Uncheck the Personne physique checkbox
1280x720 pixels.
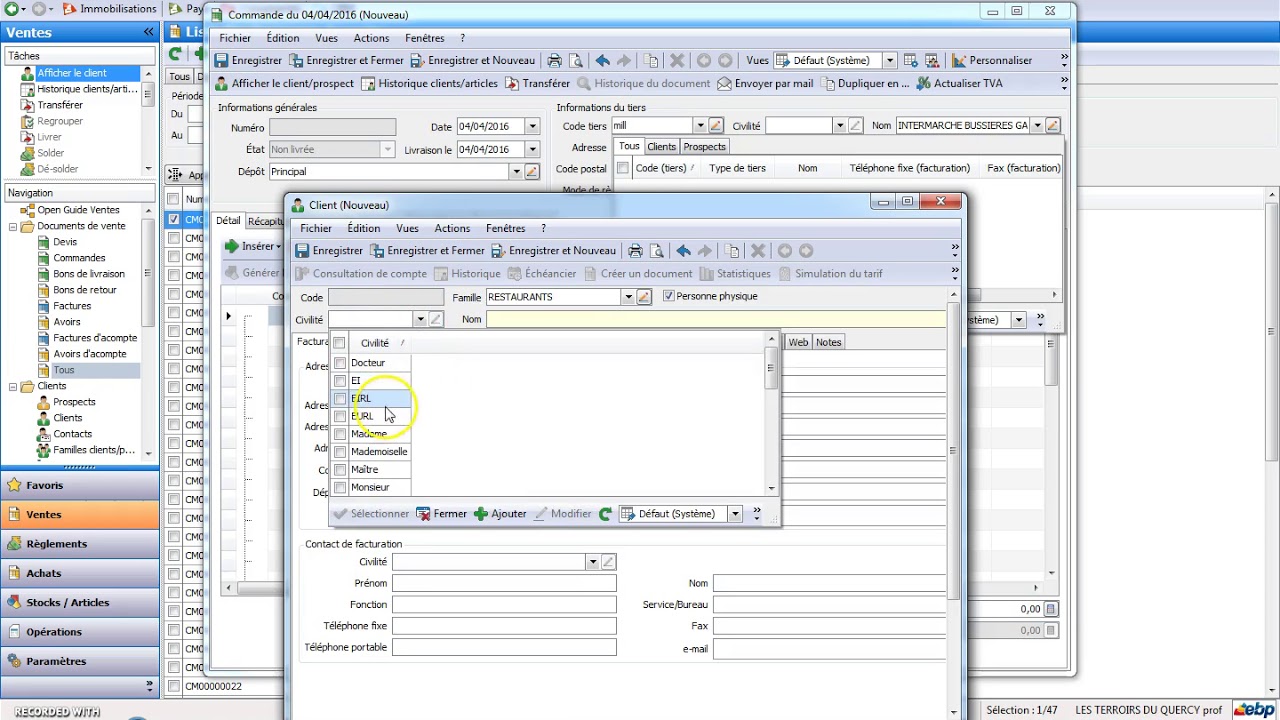point(669,296)
